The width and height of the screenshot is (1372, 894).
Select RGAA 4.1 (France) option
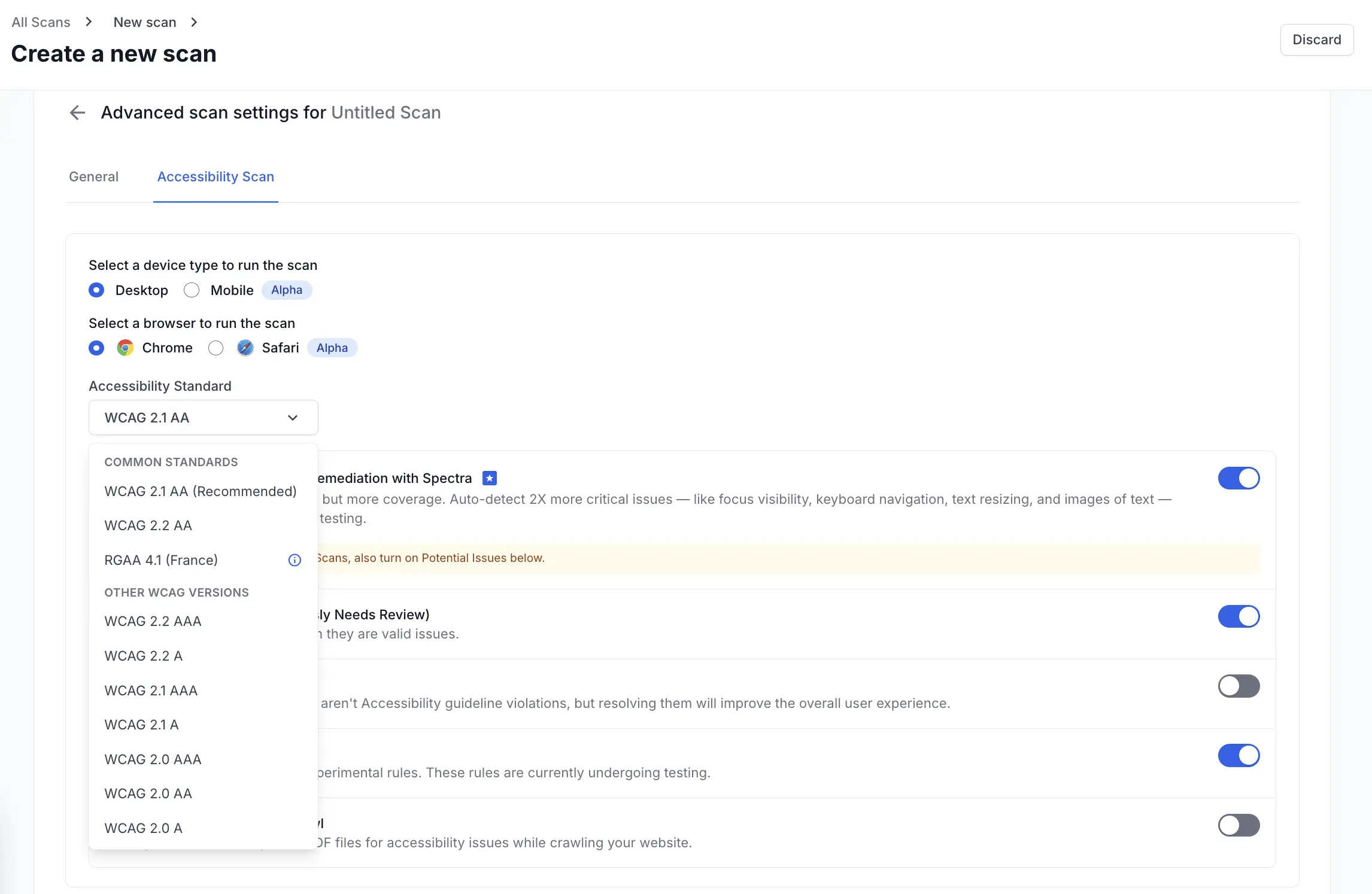203,560
